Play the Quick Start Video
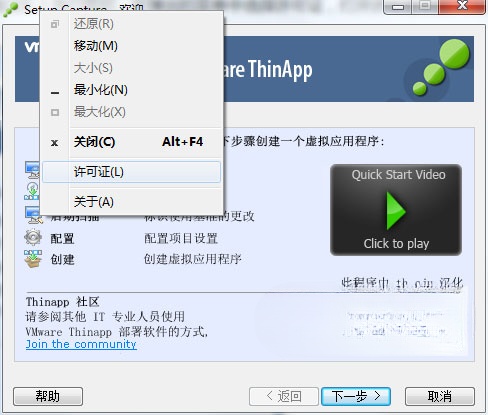The image size is (488, 415). (x=396, y=210)
